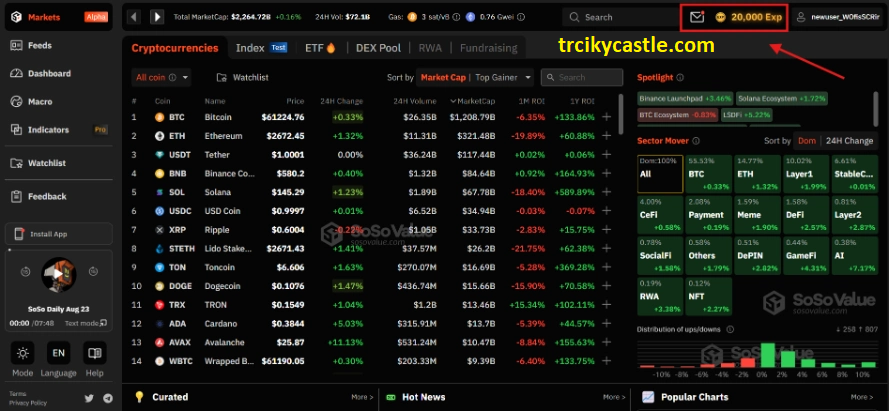Open More link beside Curated
The height and width of the screenshot is (411, 889).
click(x=362, y=397)
